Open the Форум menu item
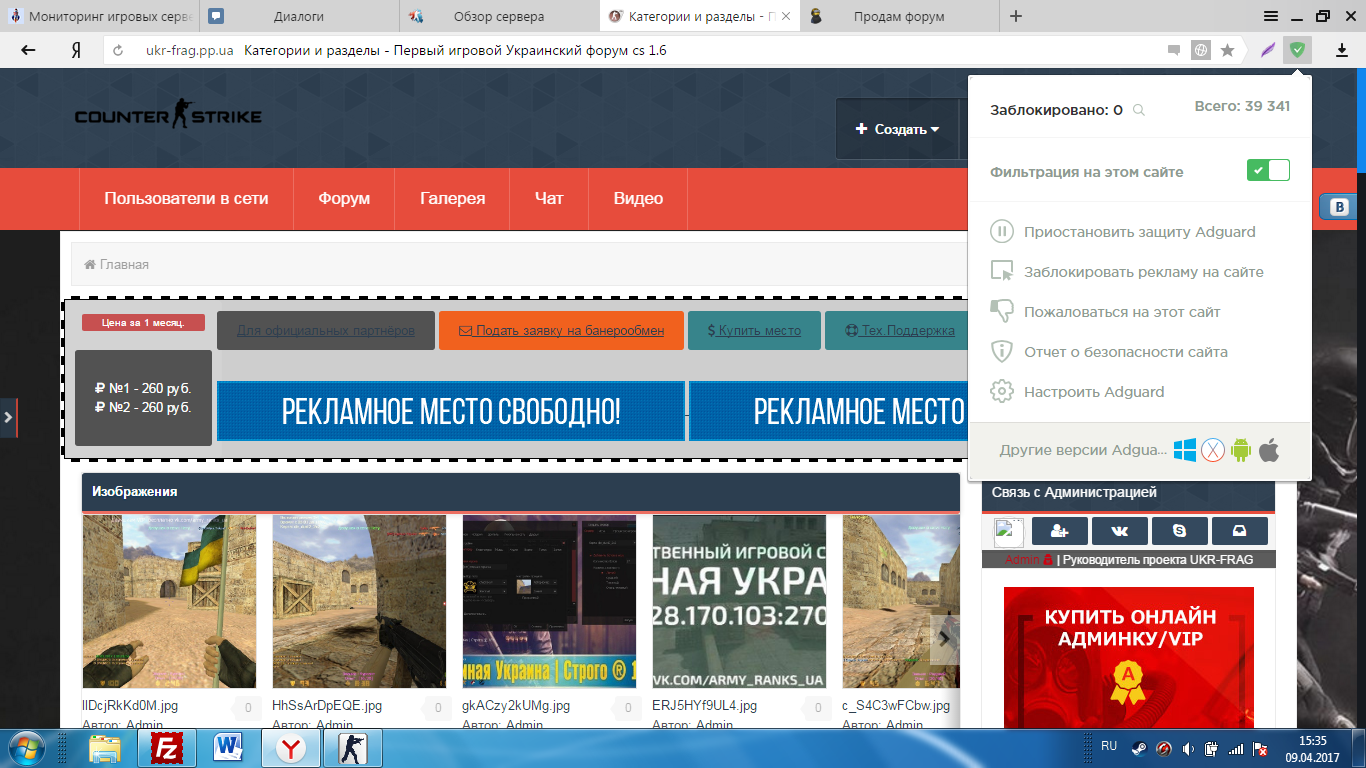Screen dimensions: 1366x768 (344, 198)
